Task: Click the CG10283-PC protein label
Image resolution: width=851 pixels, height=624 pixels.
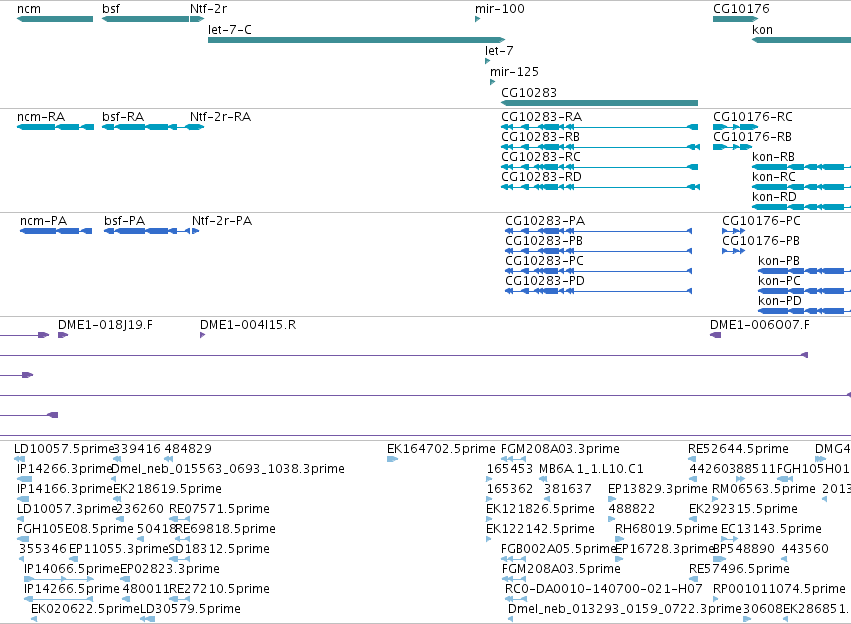Action: pyautogui.click(x=544, y=261)
